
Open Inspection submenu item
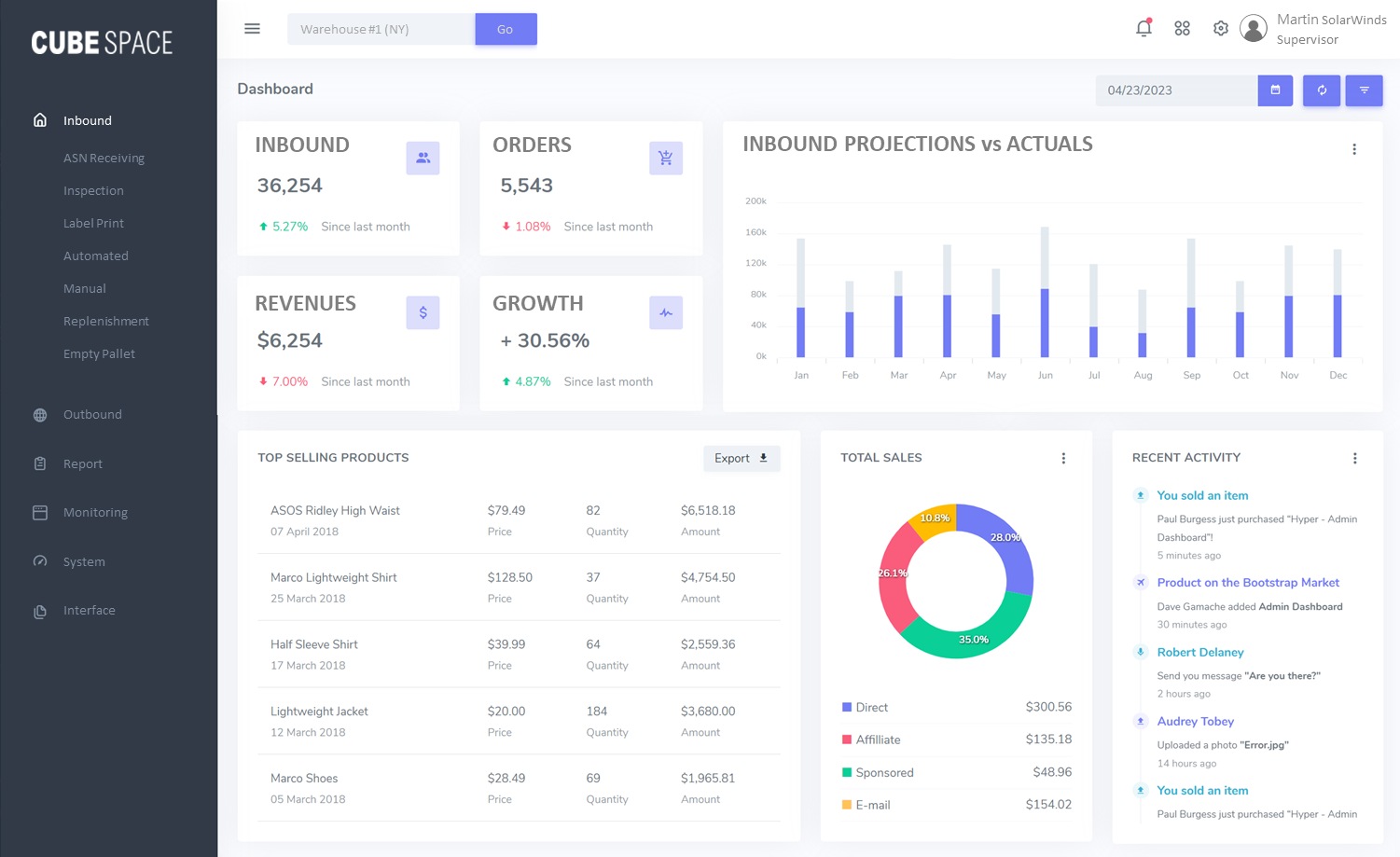(x=93, y=191)
